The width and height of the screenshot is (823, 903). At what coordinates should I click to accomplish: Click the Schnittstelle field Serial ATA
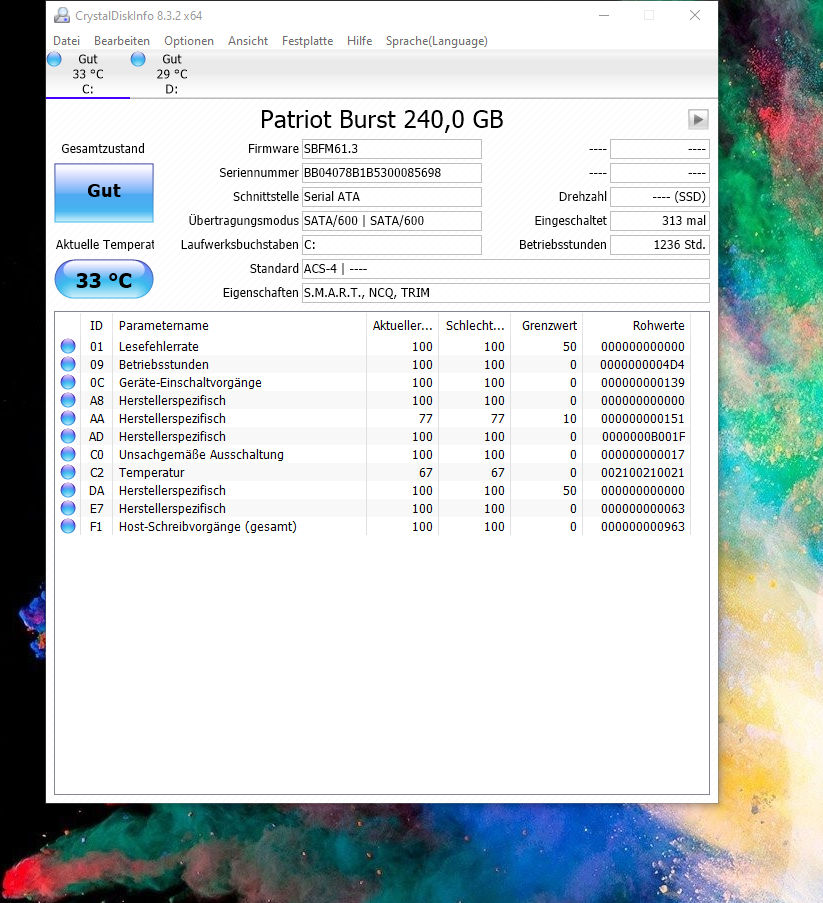pos(392,197)
